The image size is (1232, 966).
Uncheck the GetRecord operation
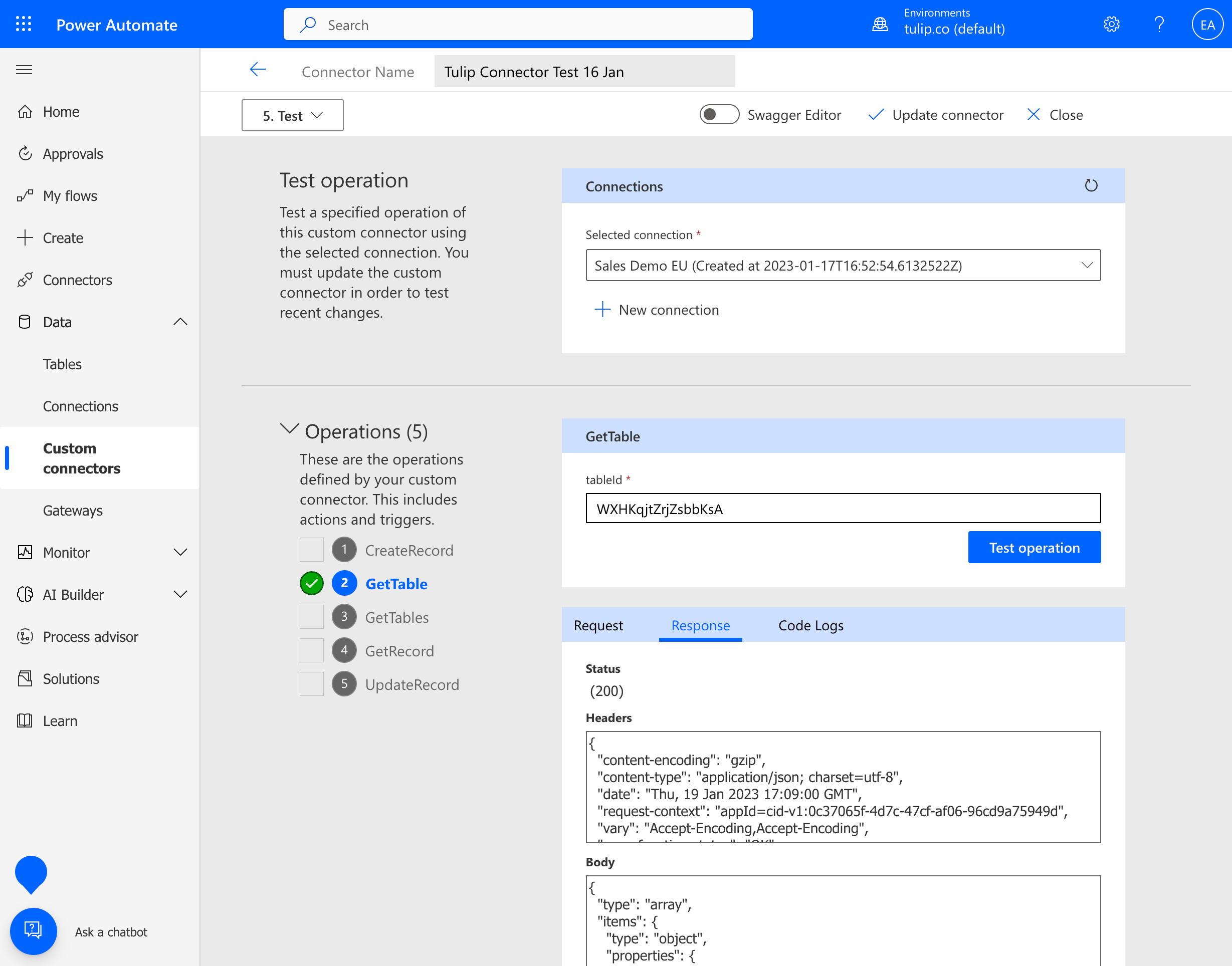click(x=311, y=650)
